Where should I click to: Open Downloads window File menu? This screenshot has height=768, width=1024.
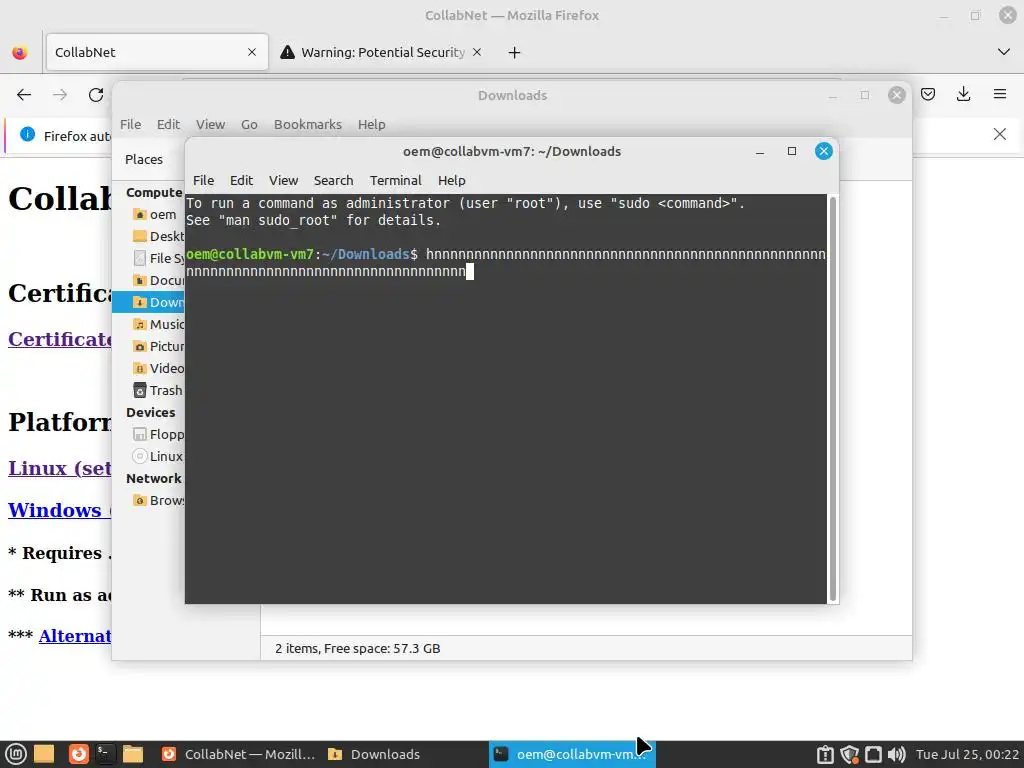point(130,124)
